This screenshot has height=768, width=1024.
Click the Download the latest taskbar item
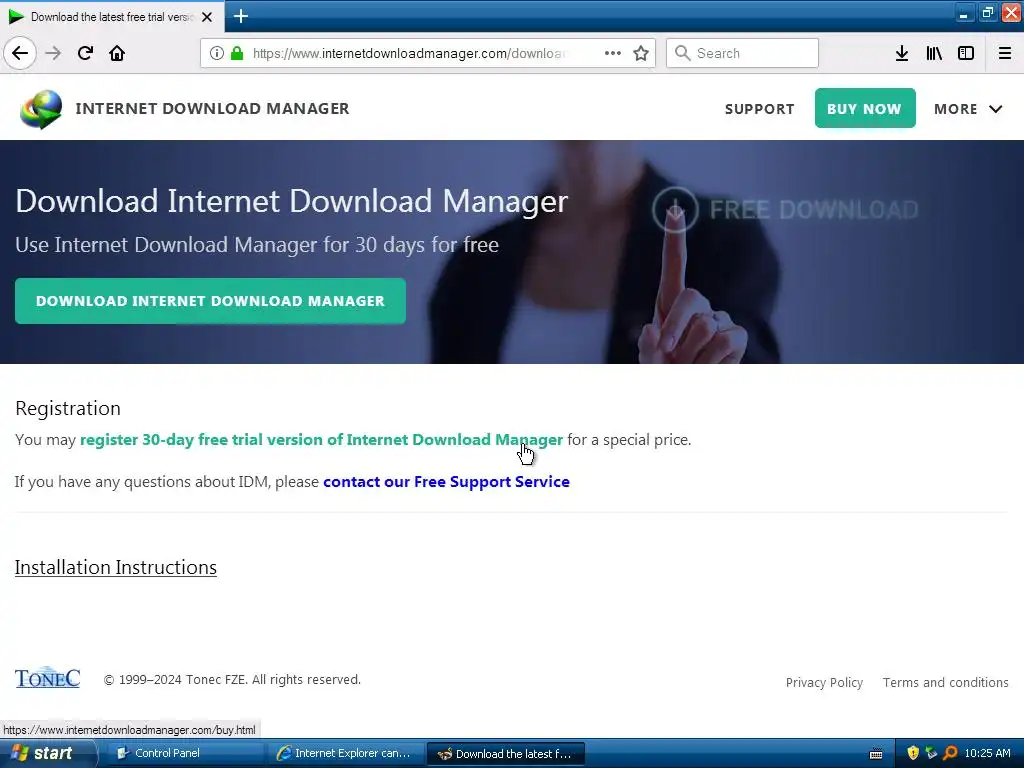[x=505, y=754]
